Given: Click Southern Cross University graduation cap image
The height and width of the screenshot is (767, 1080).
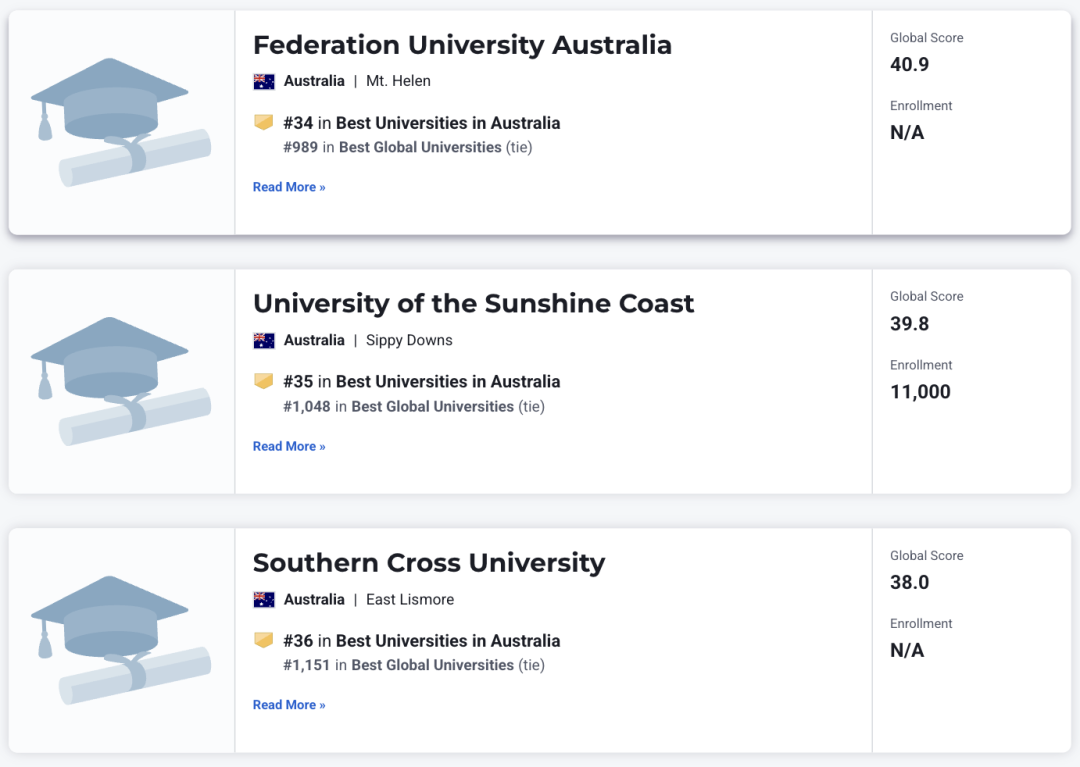Looking at the screenshot, I should click(121, 640).
